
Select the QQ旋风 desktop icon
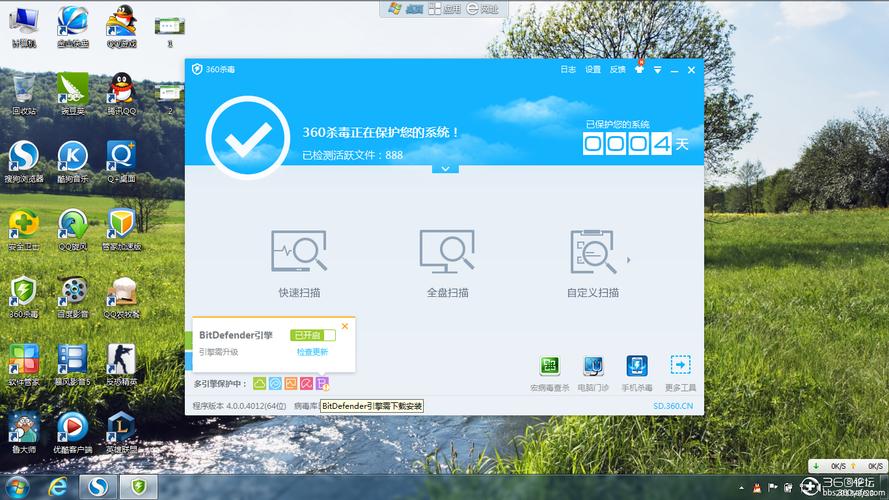tap(73, 230)
